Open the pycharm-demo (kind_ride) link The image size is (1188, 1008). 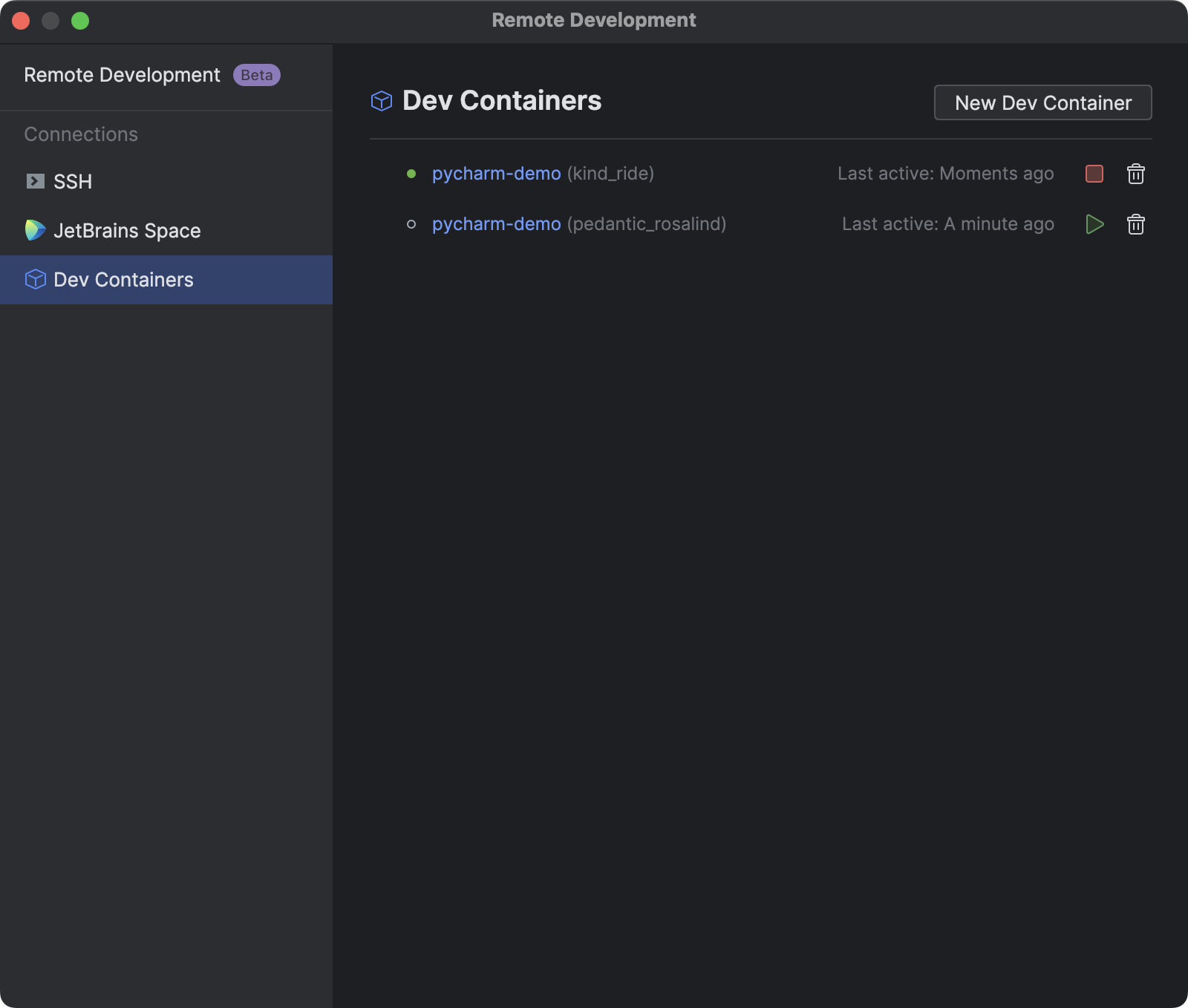496,173
